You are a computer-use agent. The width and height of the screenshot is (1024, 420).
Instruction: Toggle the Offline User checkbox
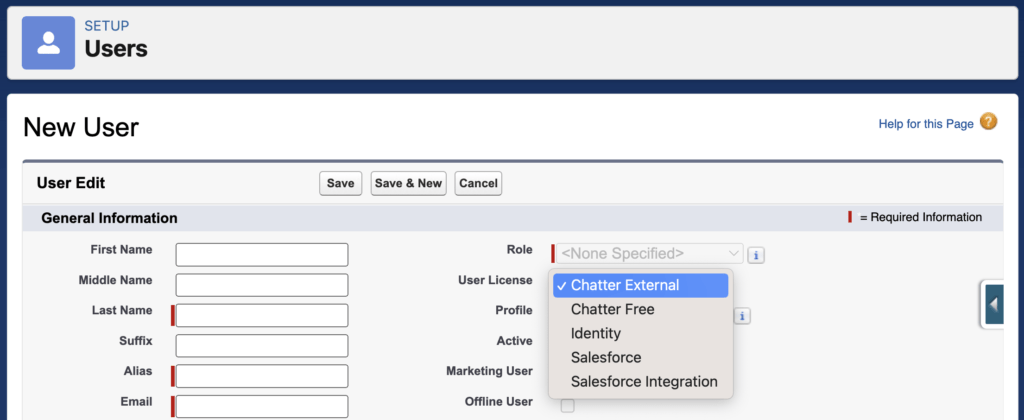click(x=568, y=406)
